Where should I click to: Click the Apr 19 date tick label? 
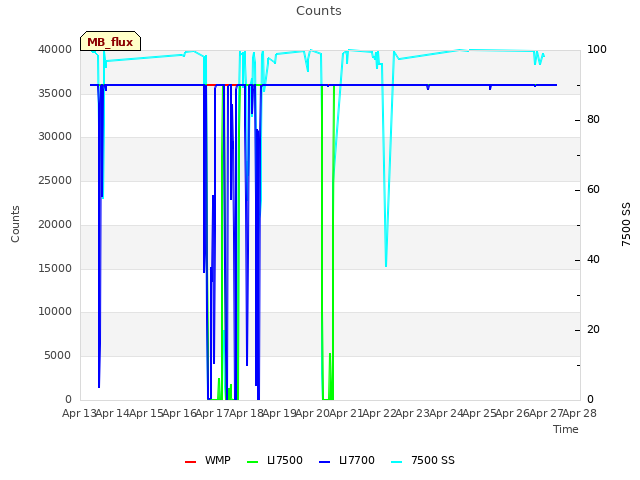point(280,413)
